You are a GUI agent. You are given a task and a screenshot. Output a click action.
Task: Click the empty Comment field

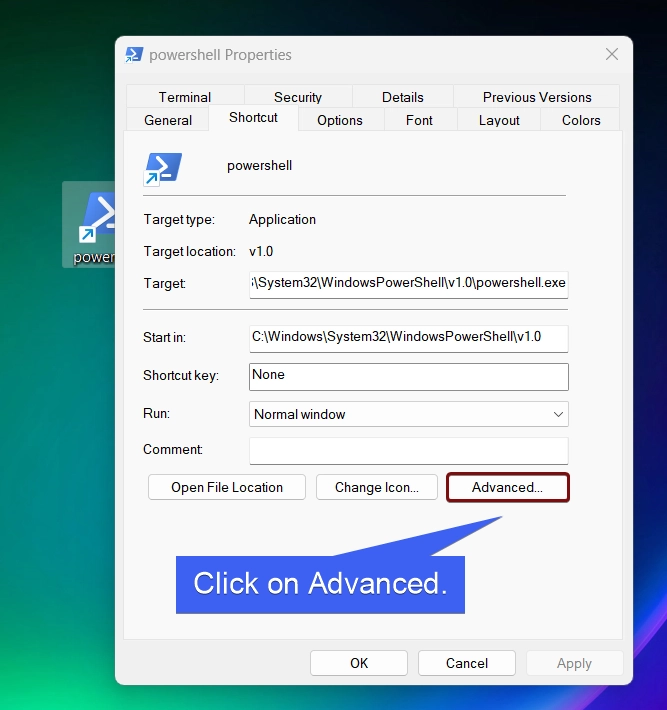(x=408, y=451)
